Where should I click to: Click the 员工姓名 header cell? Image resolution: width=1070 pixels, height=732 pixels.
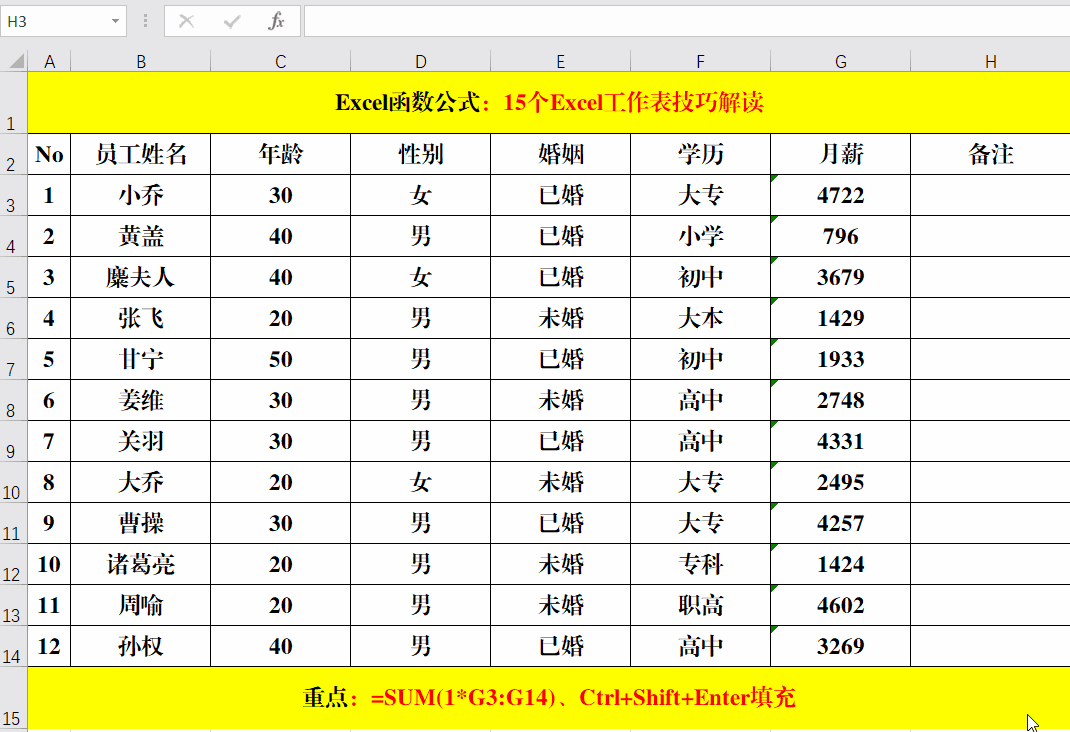point(141,154)
